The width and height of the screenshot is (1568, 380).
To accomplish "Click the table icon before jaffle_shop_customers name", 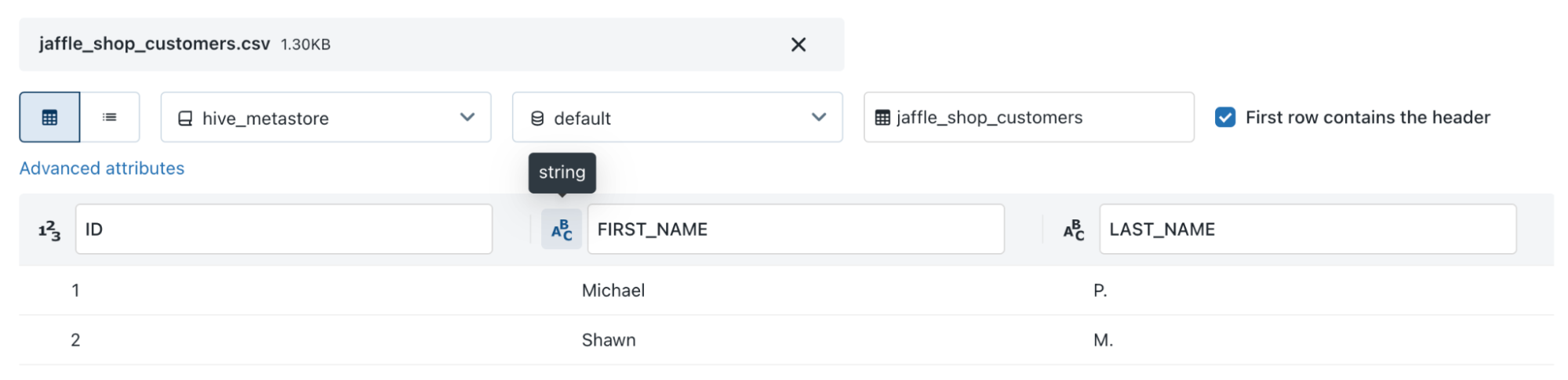I will point(882,118).
